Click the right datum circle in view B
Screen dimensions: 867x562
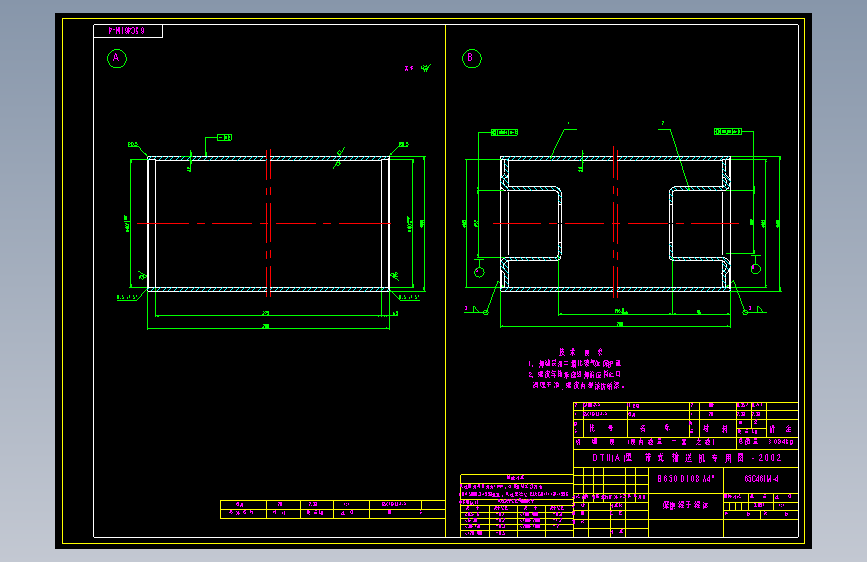756,269
